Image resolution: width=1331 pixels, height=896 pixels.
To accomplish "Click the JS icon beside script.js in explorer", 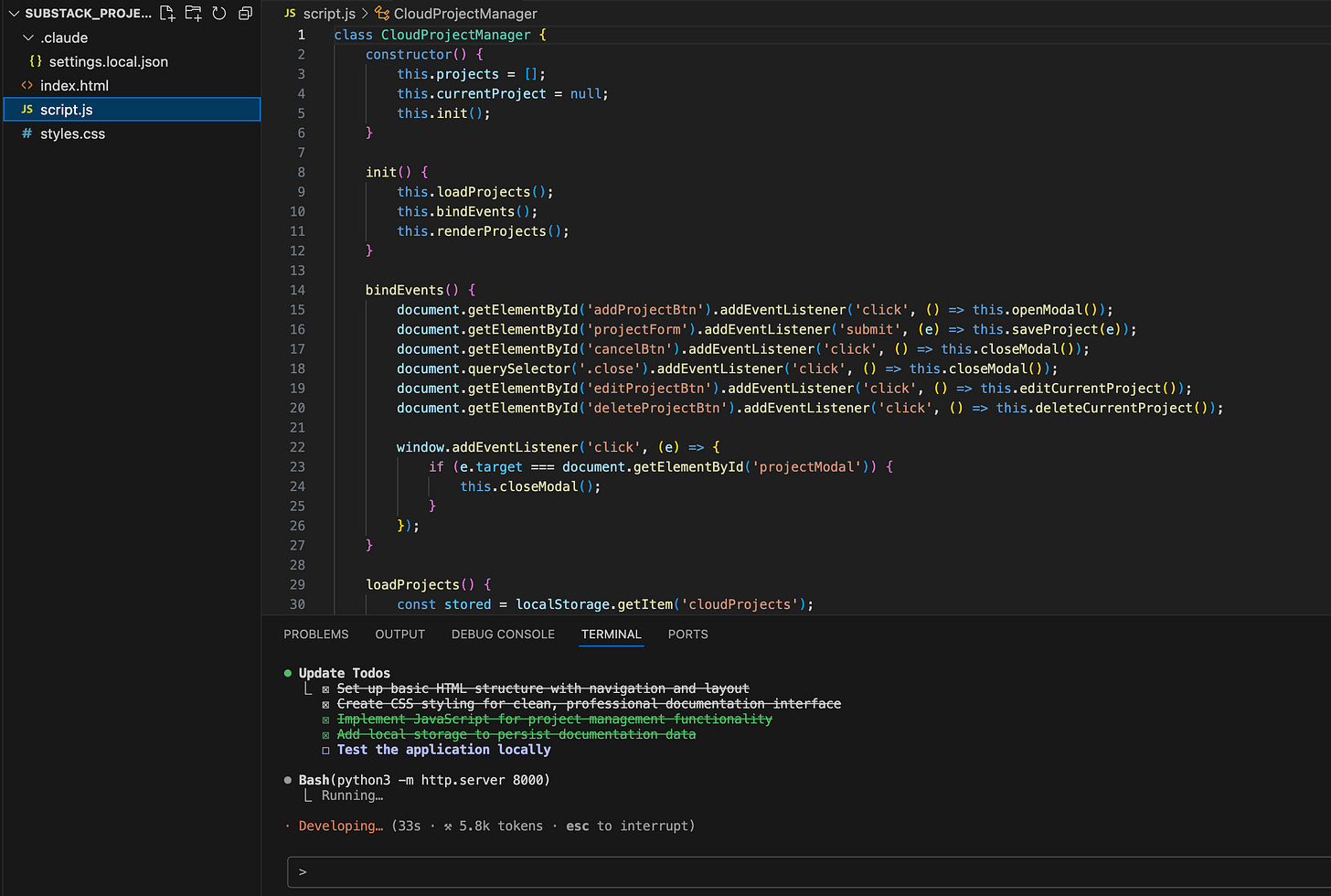I will pyautogui.click(x=27, y=109).
